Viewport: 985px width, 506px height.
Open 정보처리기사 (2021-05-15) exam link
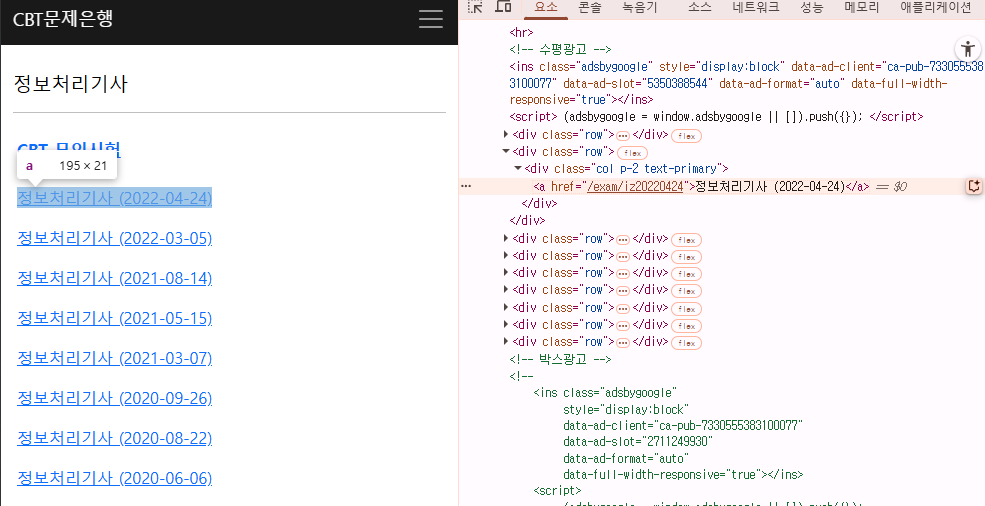pyautogui.click(x=114, y=318)
